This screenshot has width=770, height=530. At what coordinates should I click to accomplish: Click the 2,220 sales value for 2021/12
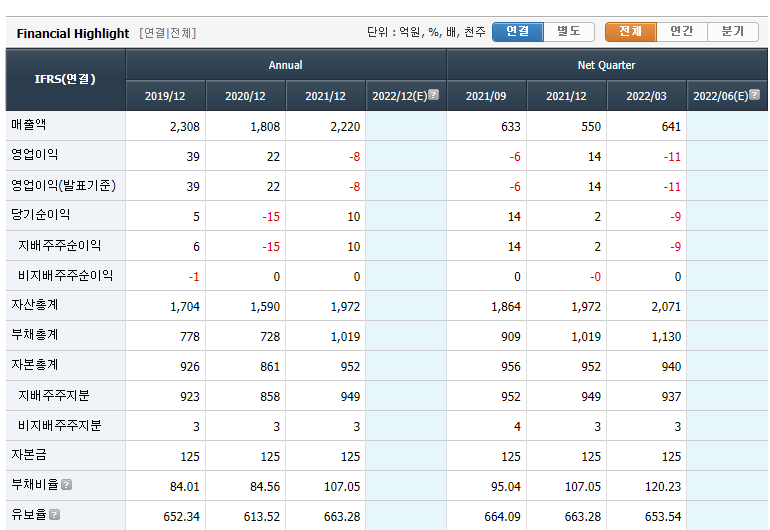pos(345,127)
